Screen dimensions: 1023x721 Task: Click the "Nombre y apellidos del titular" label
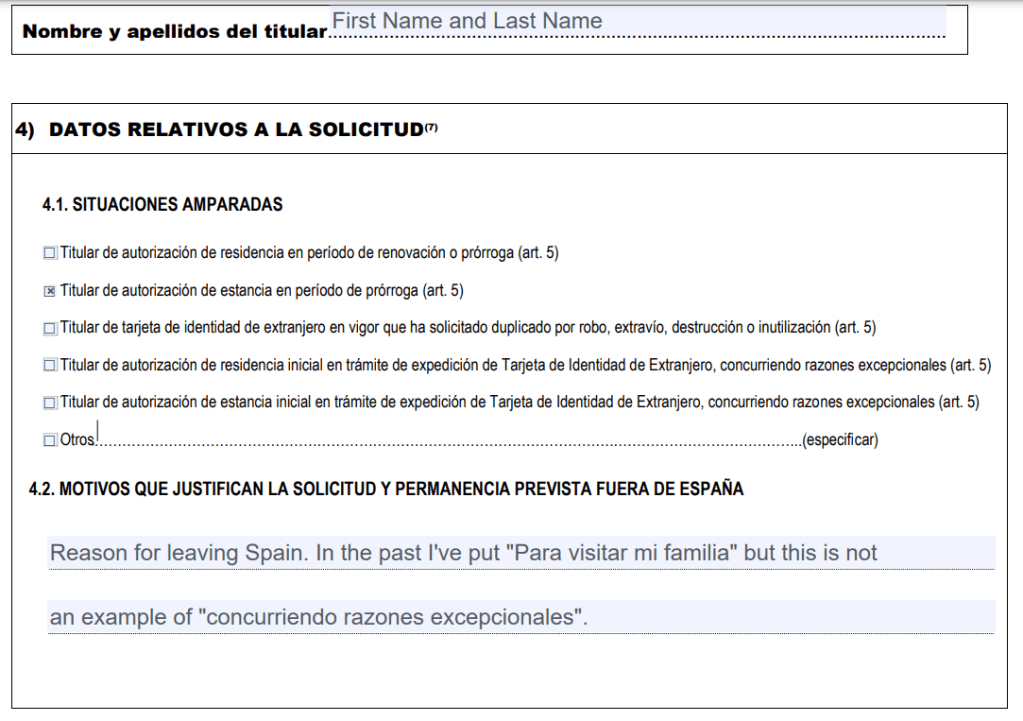(x=175, y=32)
